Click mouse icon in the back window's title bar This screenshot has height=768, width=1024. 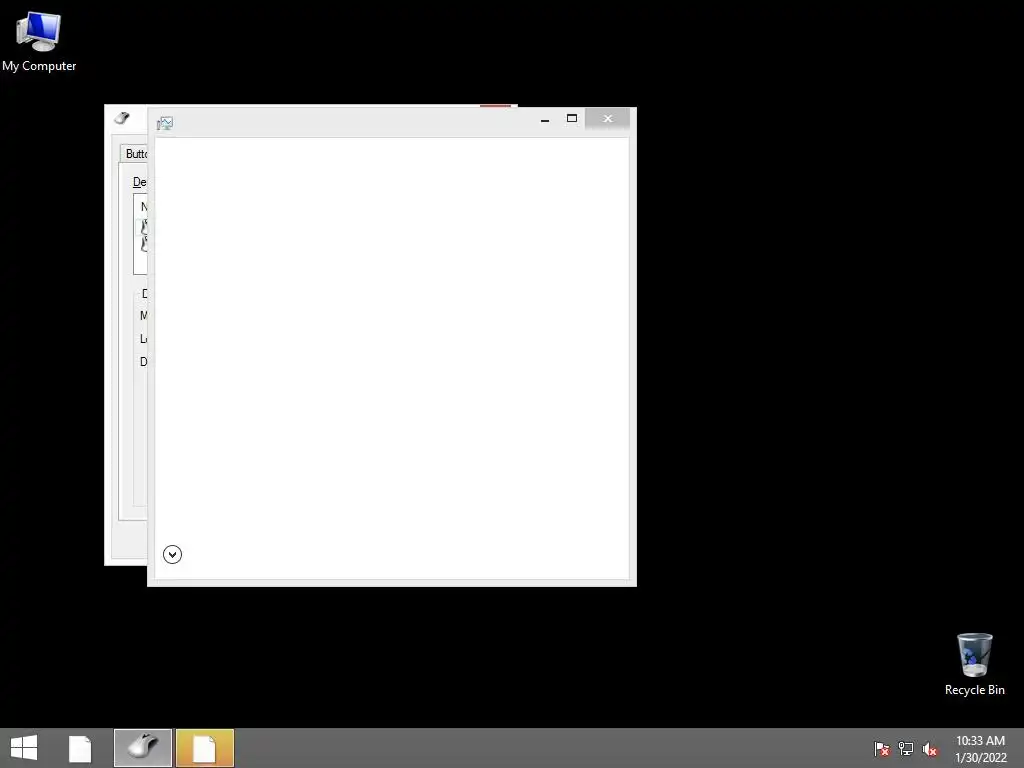point(122,118)
